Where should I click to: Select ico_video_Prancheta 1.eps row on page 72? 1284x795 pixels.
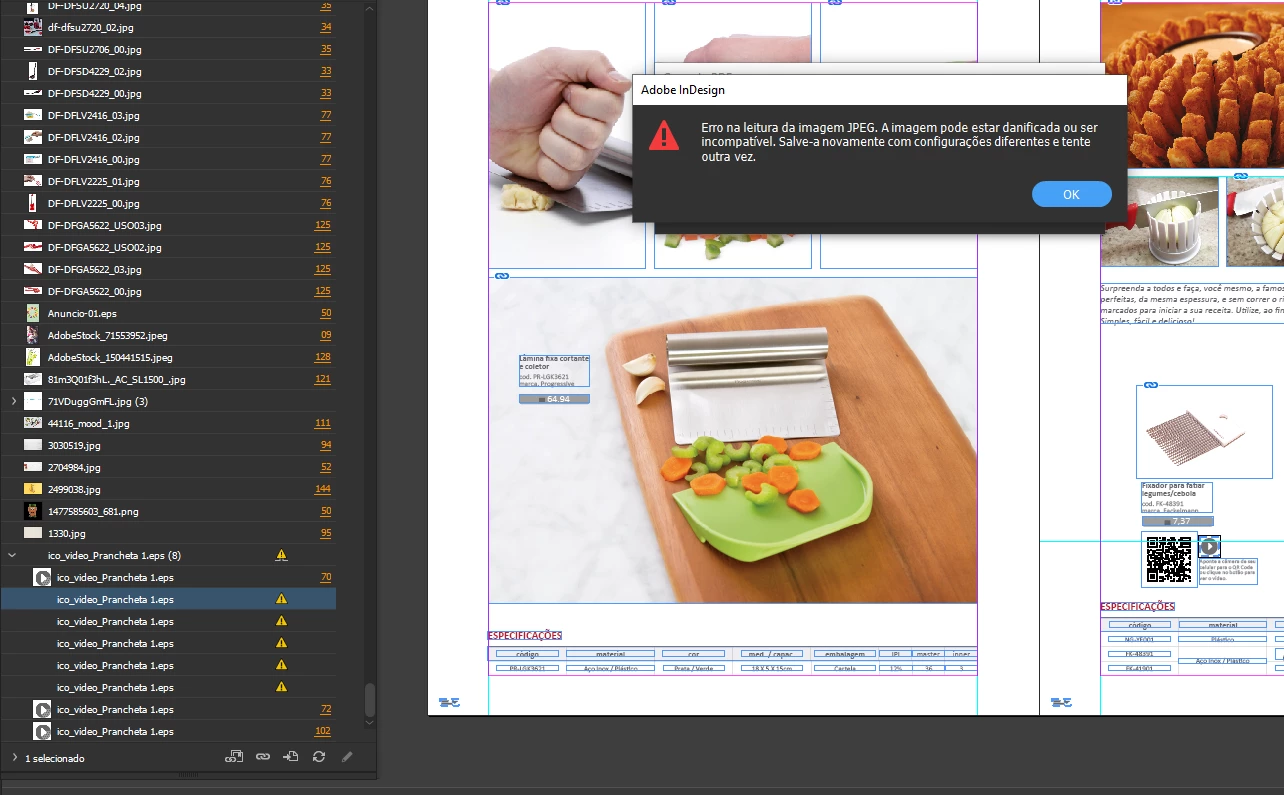(x=168, y=709)
